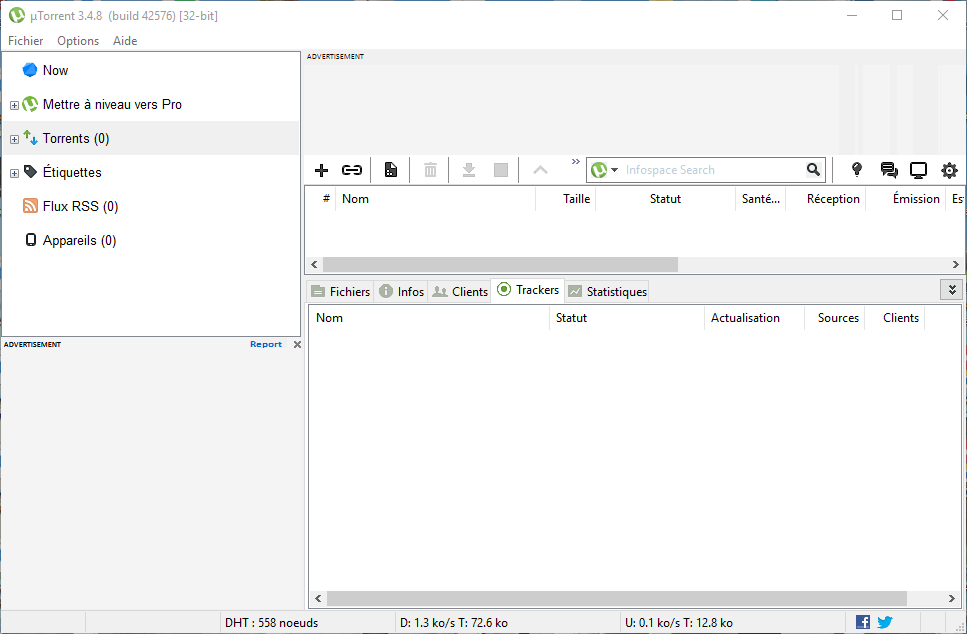Switch to the Fichiers tab

pos(340,291)
